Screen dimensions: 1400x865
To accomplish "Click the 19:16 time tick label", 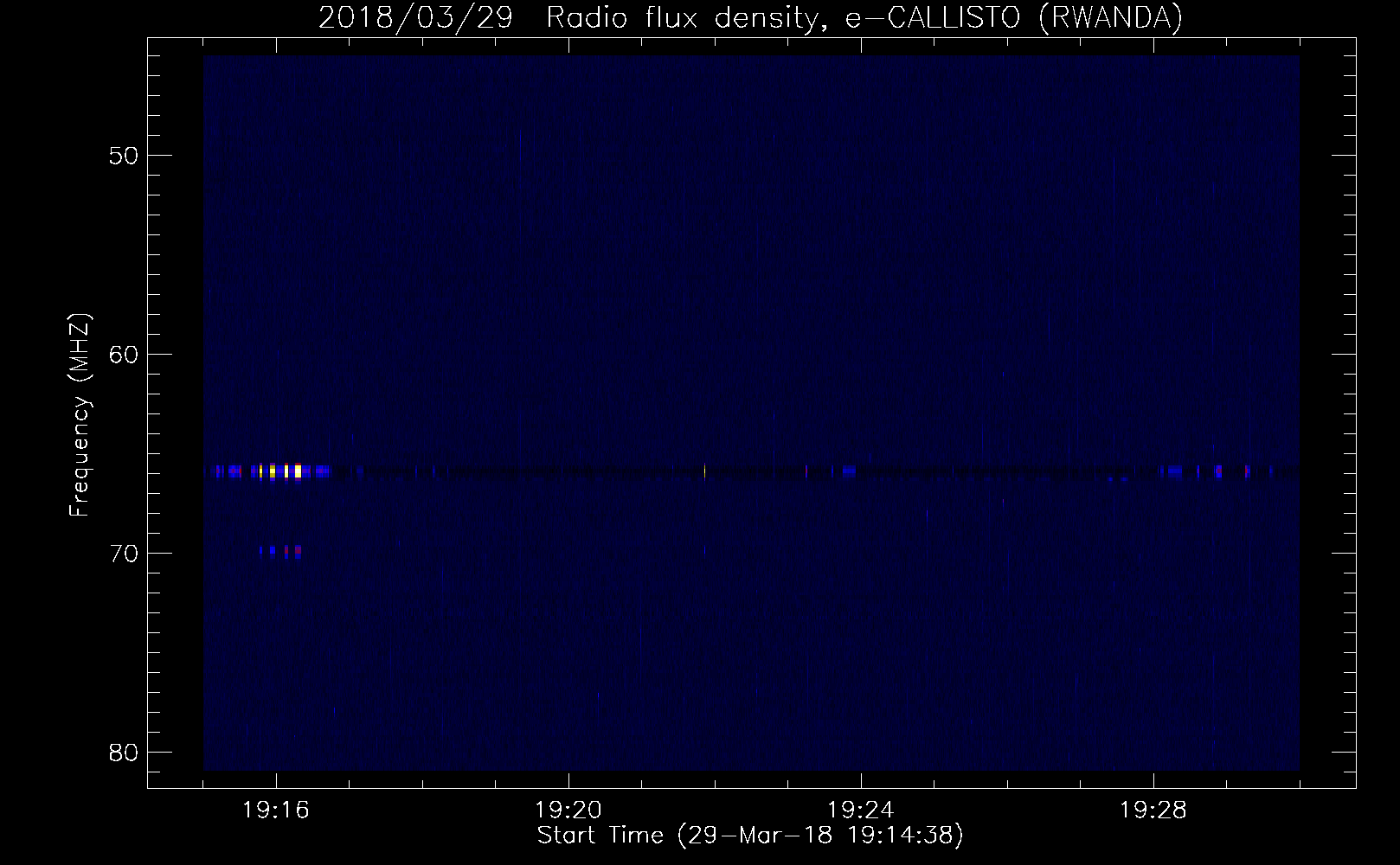I will 276,811.
